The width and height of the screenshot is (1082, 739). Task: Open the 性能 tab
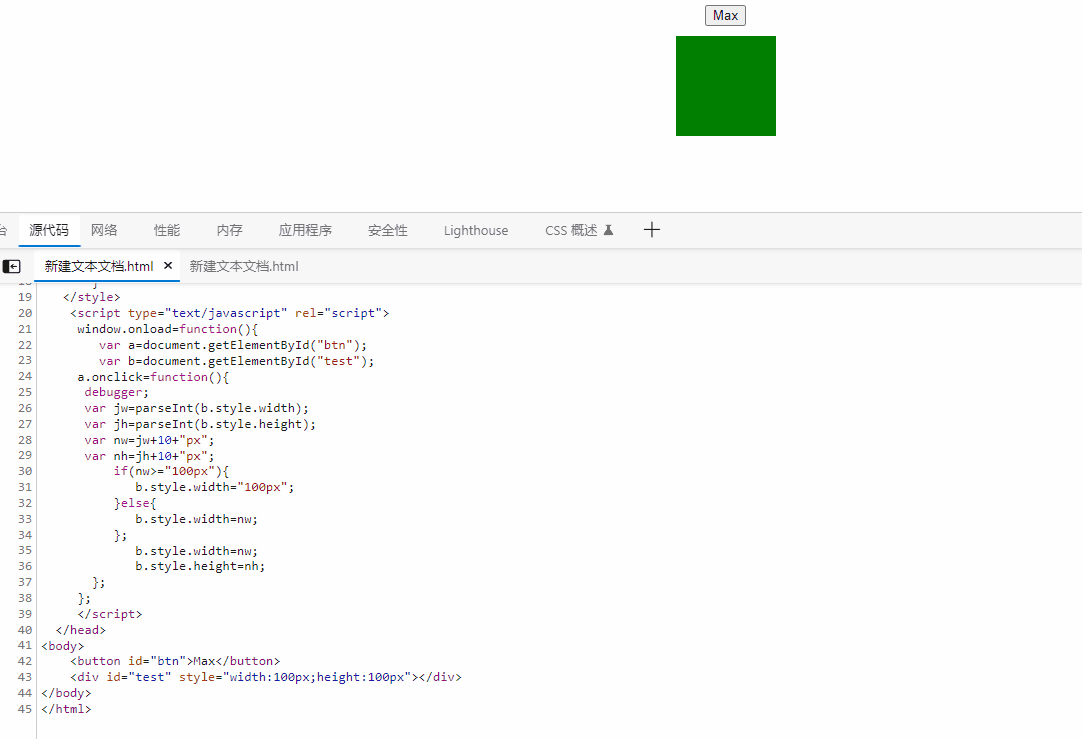tap(167, 230)
